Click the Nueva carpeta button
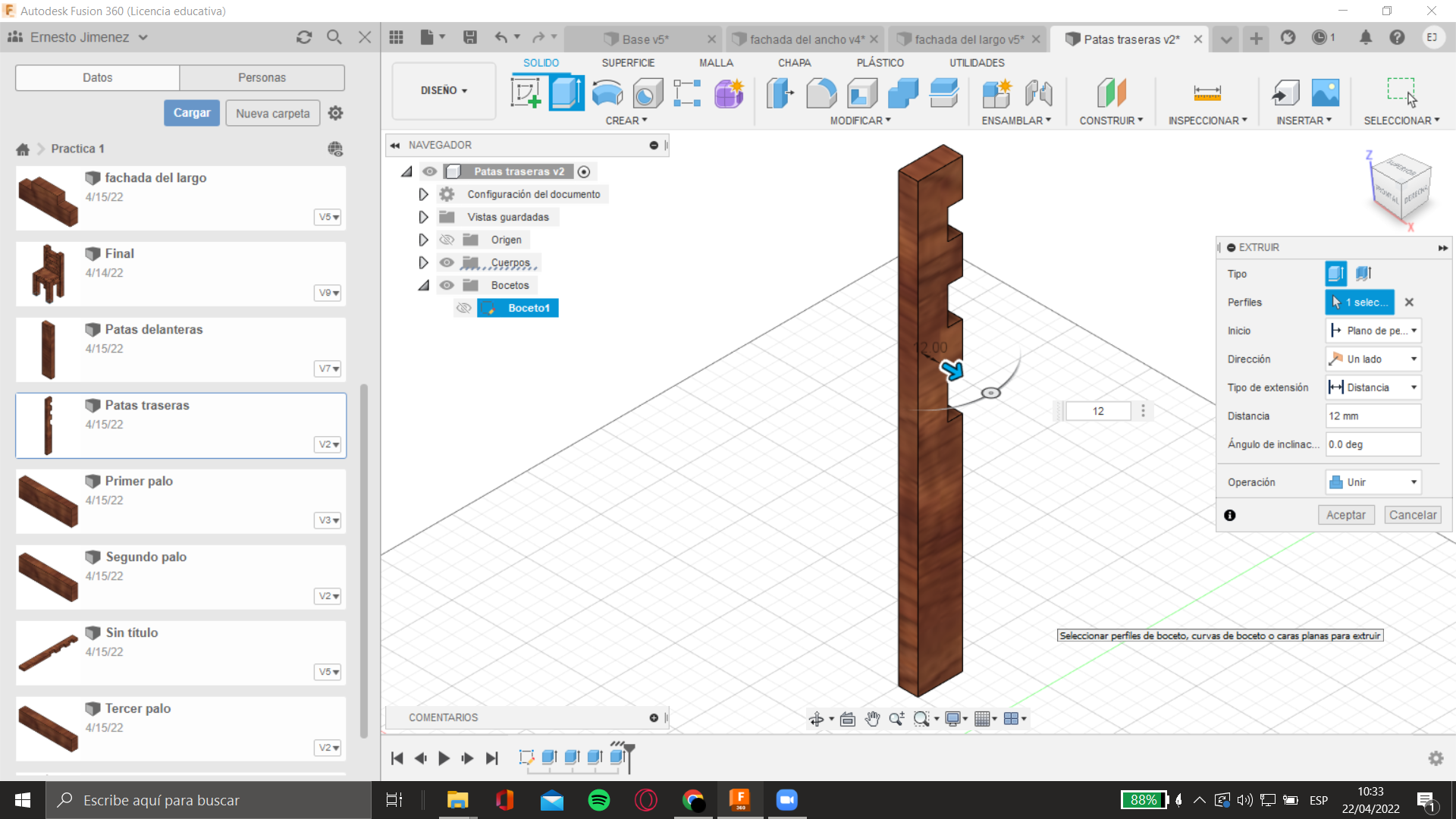Image resolution: width=1456 pixels, height=819 pixels. 273,113
